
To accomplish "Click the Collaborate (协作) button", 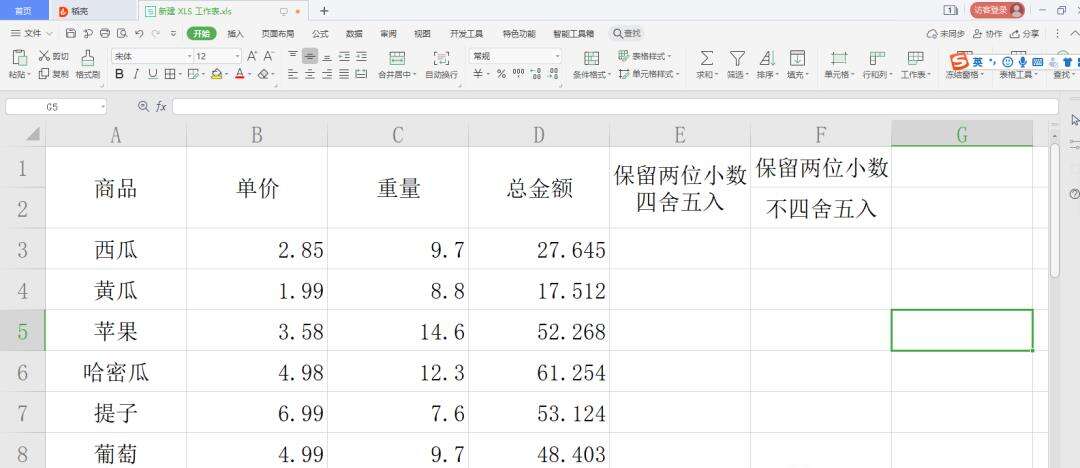I will 988,33.
